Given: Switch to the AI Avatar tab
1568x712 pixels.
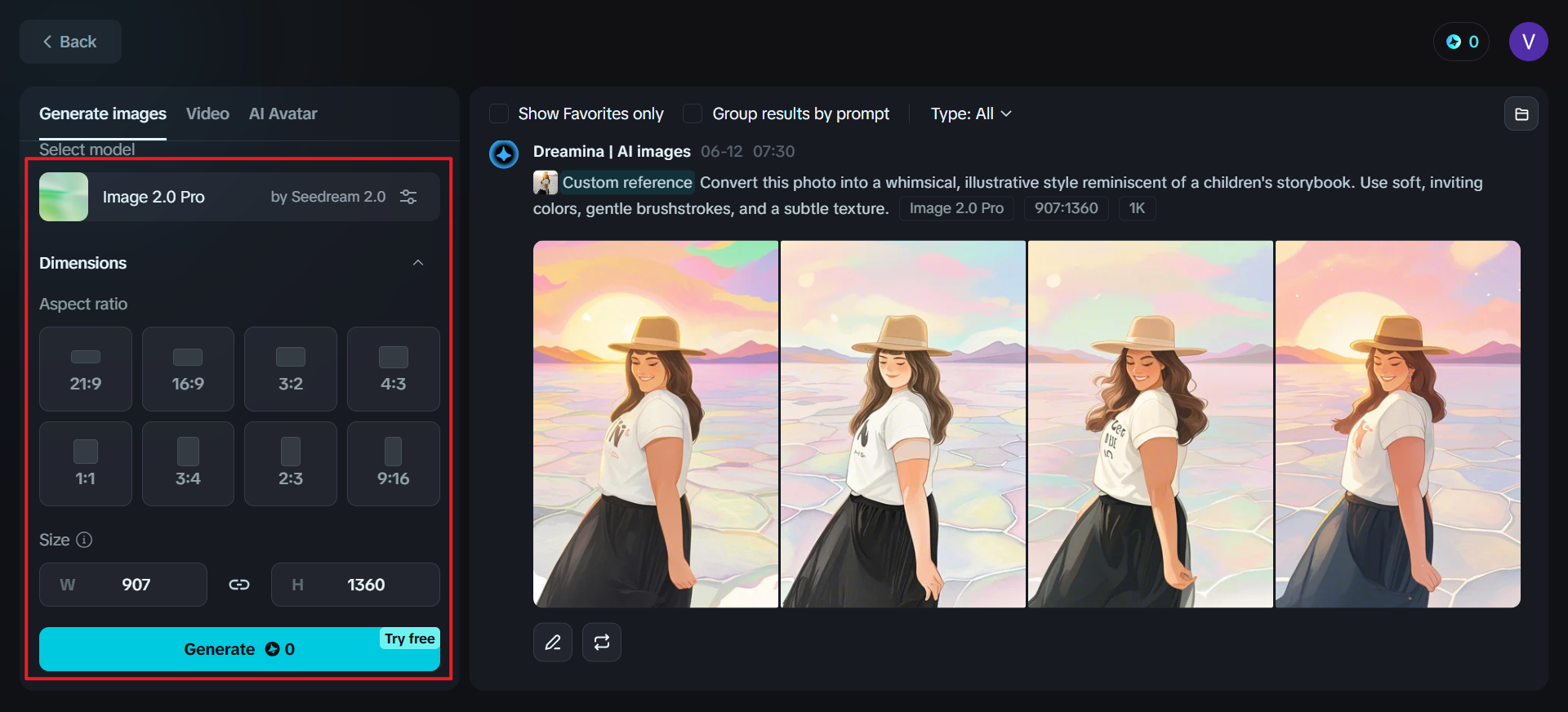Looking at the screenshot, I should click(x=283, y=113).
